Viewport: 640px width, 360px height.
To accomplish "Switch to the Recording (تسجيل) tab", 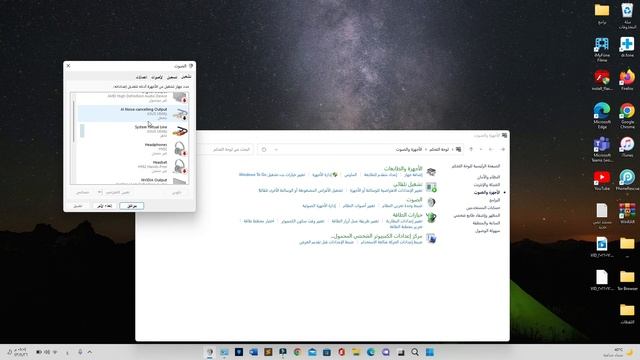I will 172,77.
